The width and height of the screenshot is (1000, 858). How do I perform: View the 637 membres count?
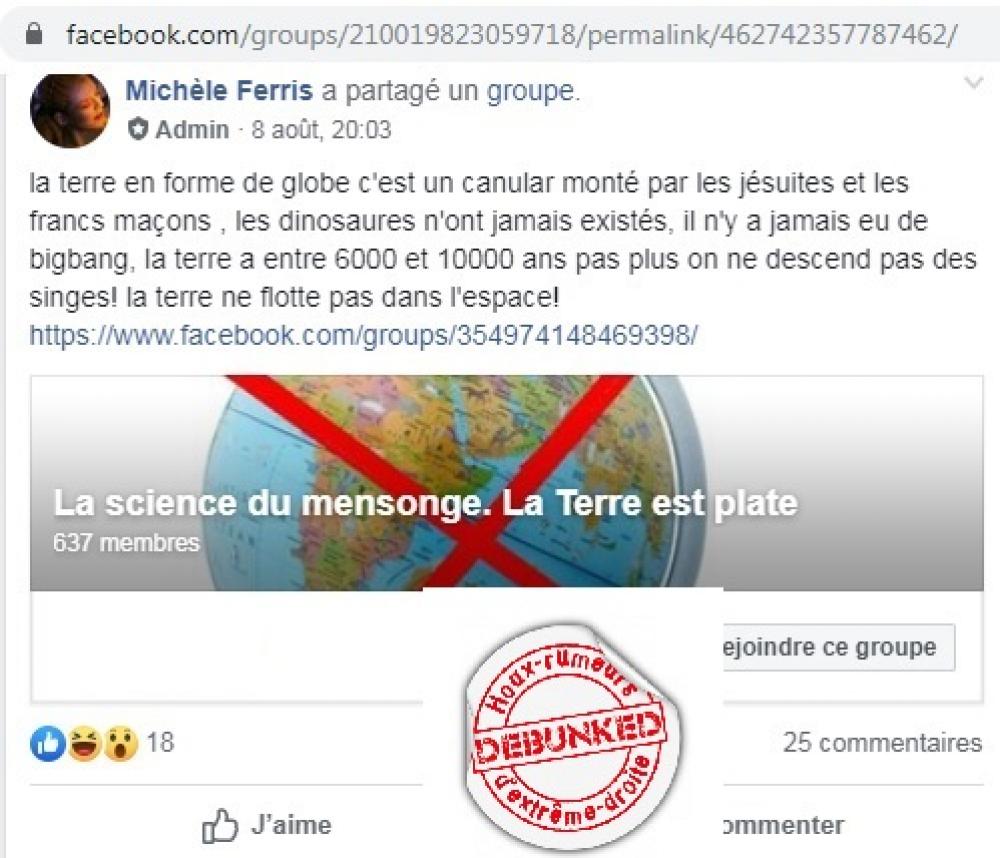(126, 543)
